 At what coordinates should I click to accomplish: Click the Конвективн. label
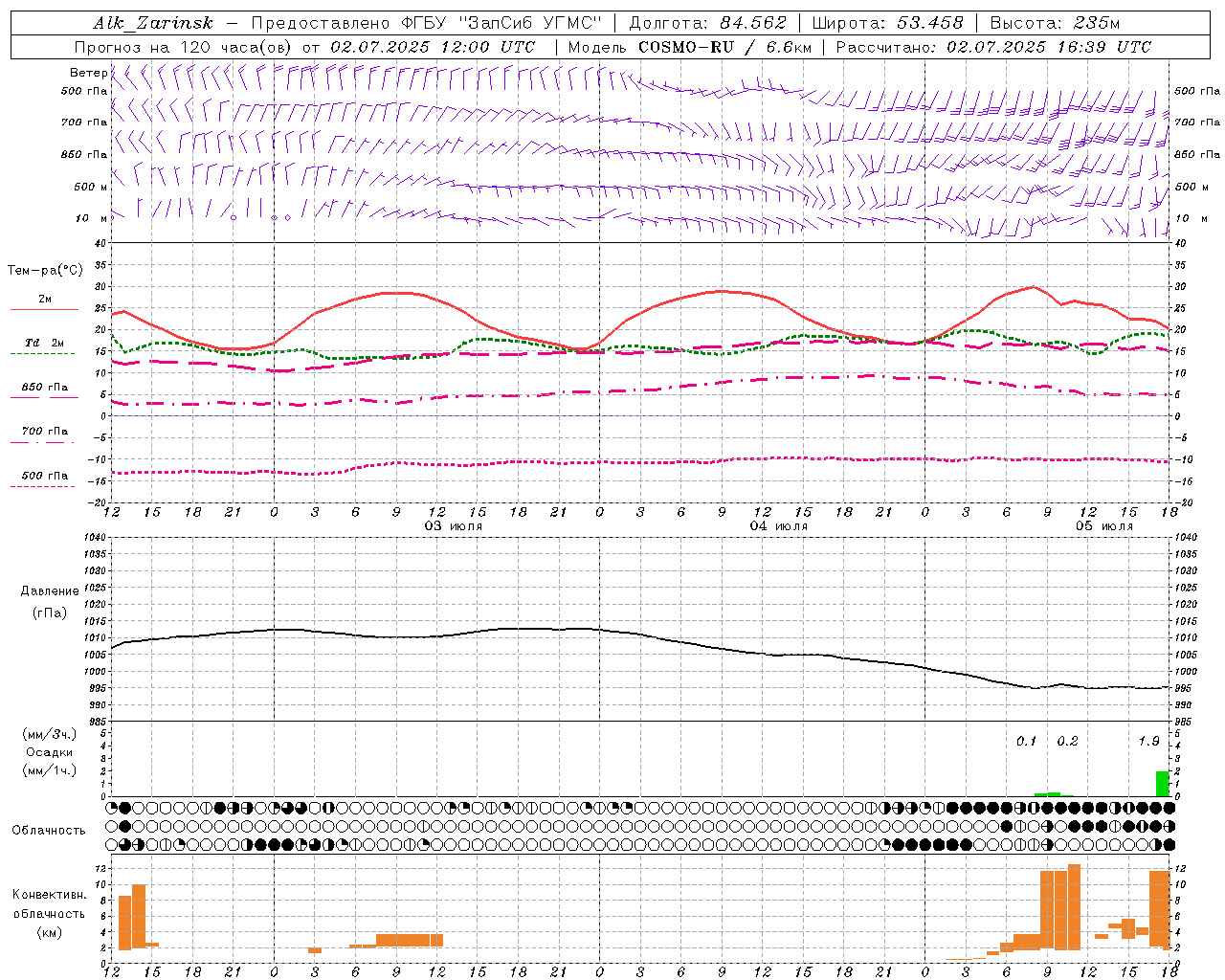(x=50, y=895)
